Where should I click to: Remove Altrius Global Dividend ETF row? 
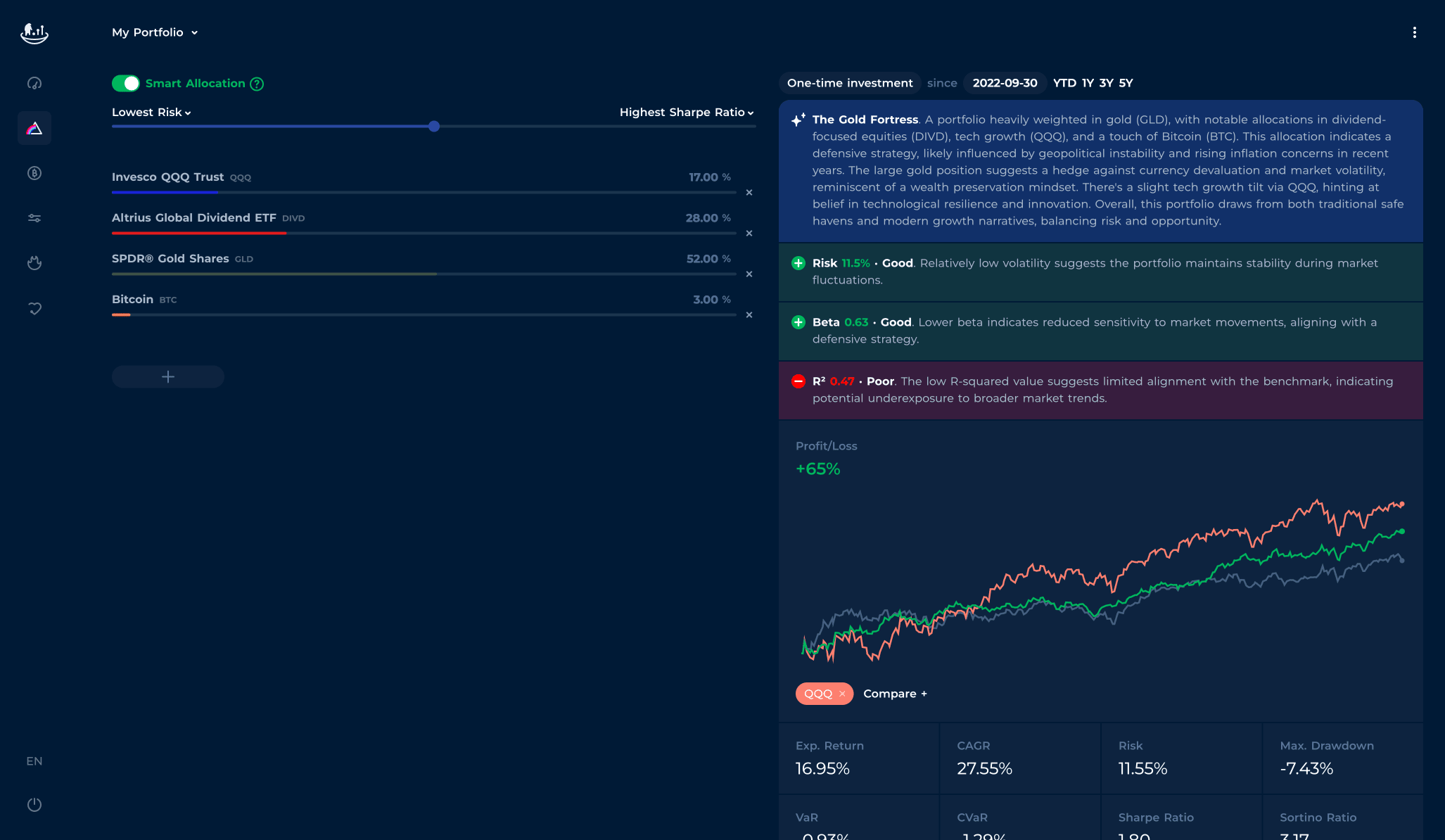point(749,234)
